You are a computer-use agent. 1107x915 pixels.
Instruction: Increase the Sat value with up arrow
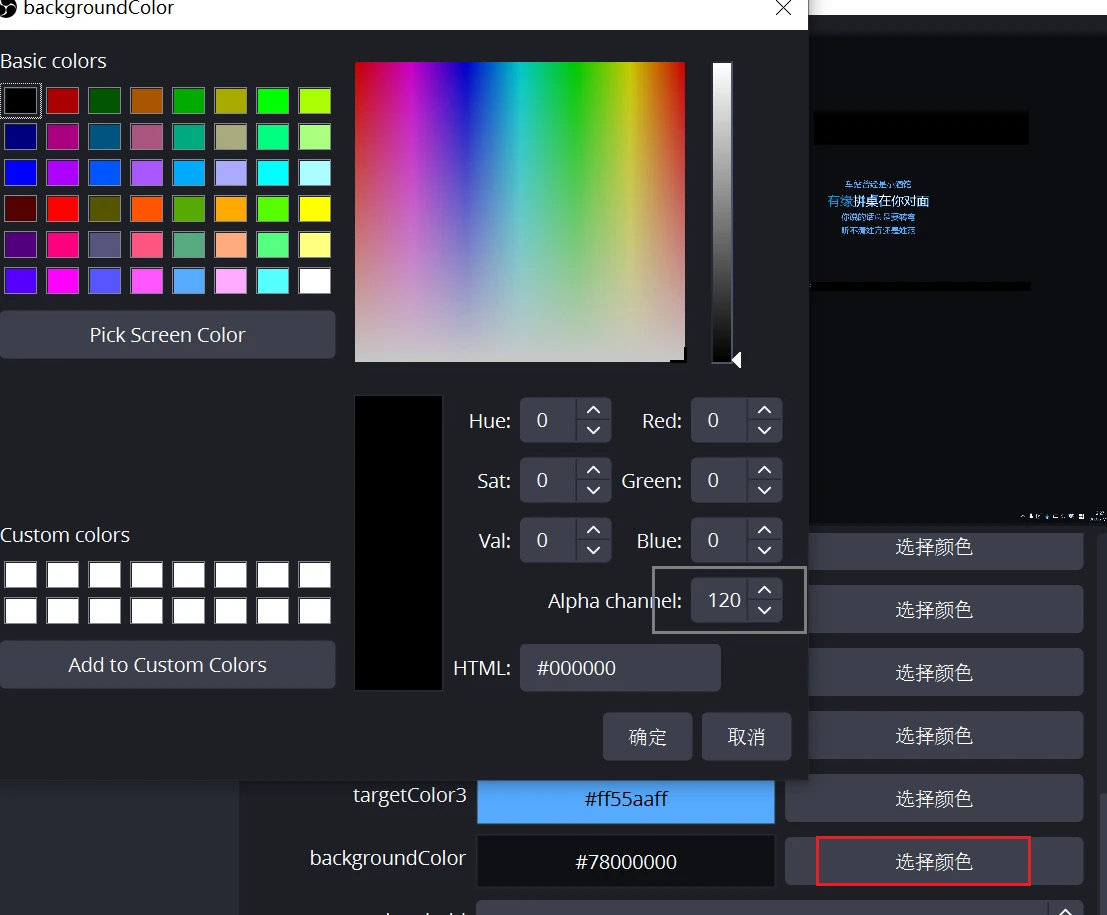pos(594,470)
